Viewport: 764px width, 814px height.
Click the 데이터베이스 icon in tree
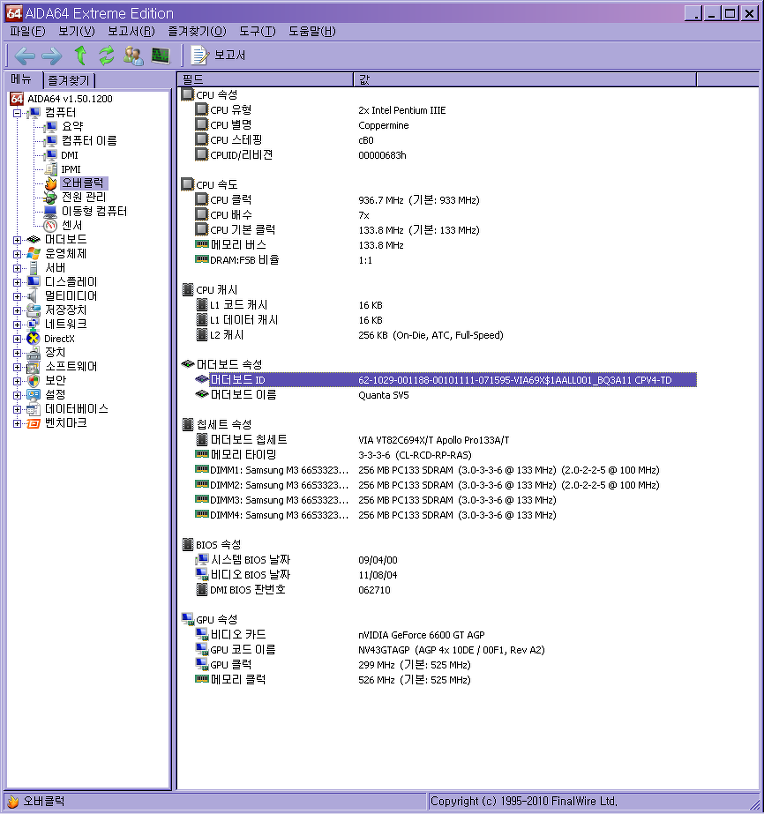coord(33,410)
